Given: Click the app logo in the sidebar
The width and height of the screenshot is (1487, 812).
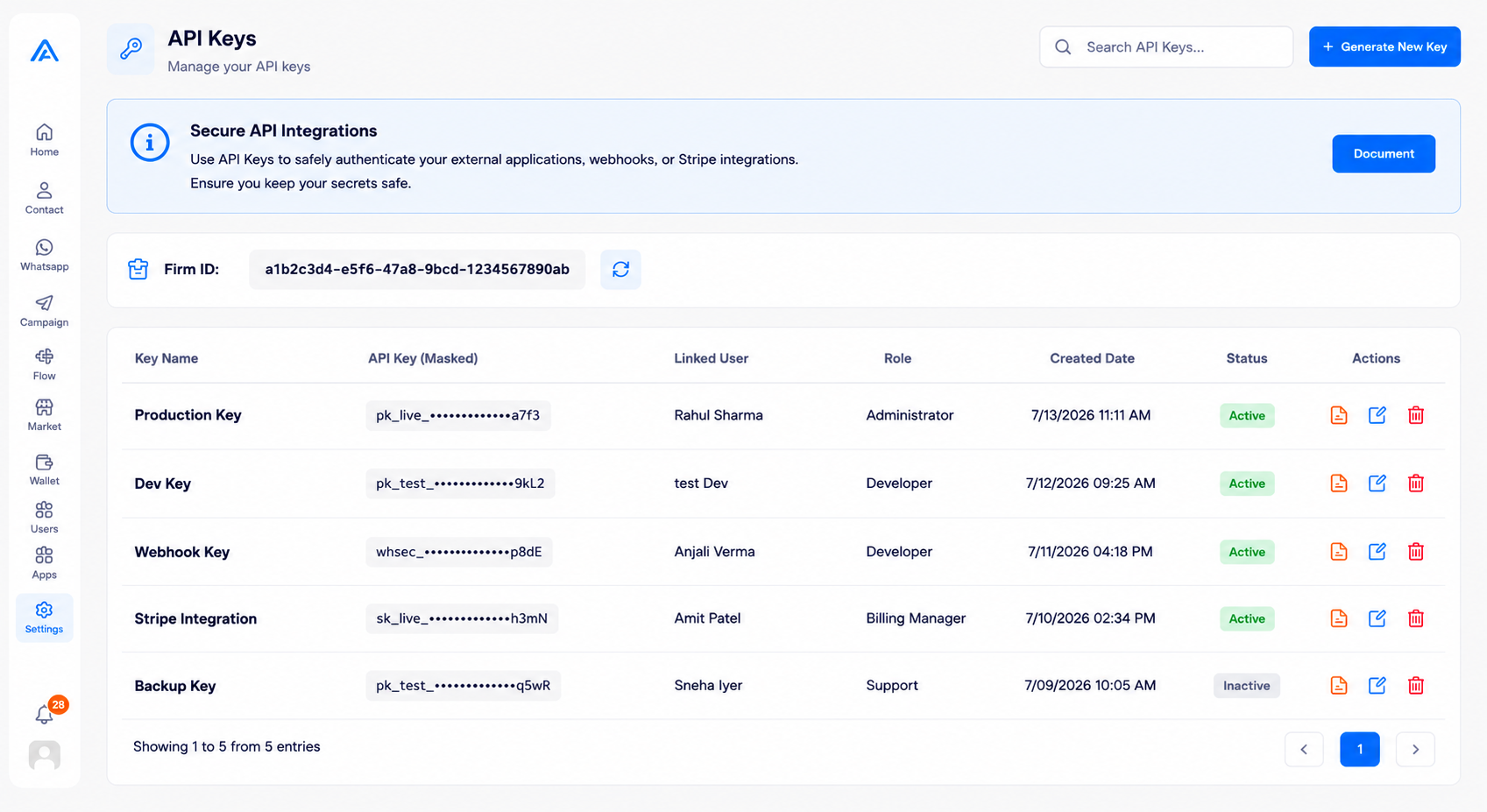Looking at the screenshot, I should pyautogui.click(x=44, y=51).
